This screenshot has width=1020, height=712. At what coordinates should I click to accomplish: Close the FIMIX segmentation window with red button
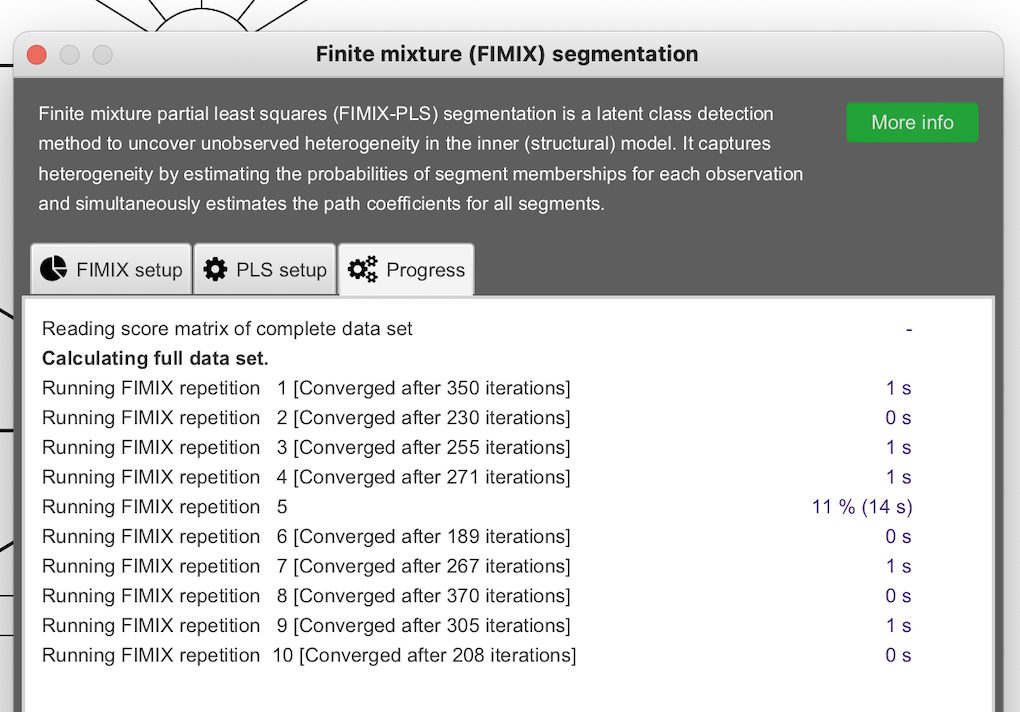37,55
